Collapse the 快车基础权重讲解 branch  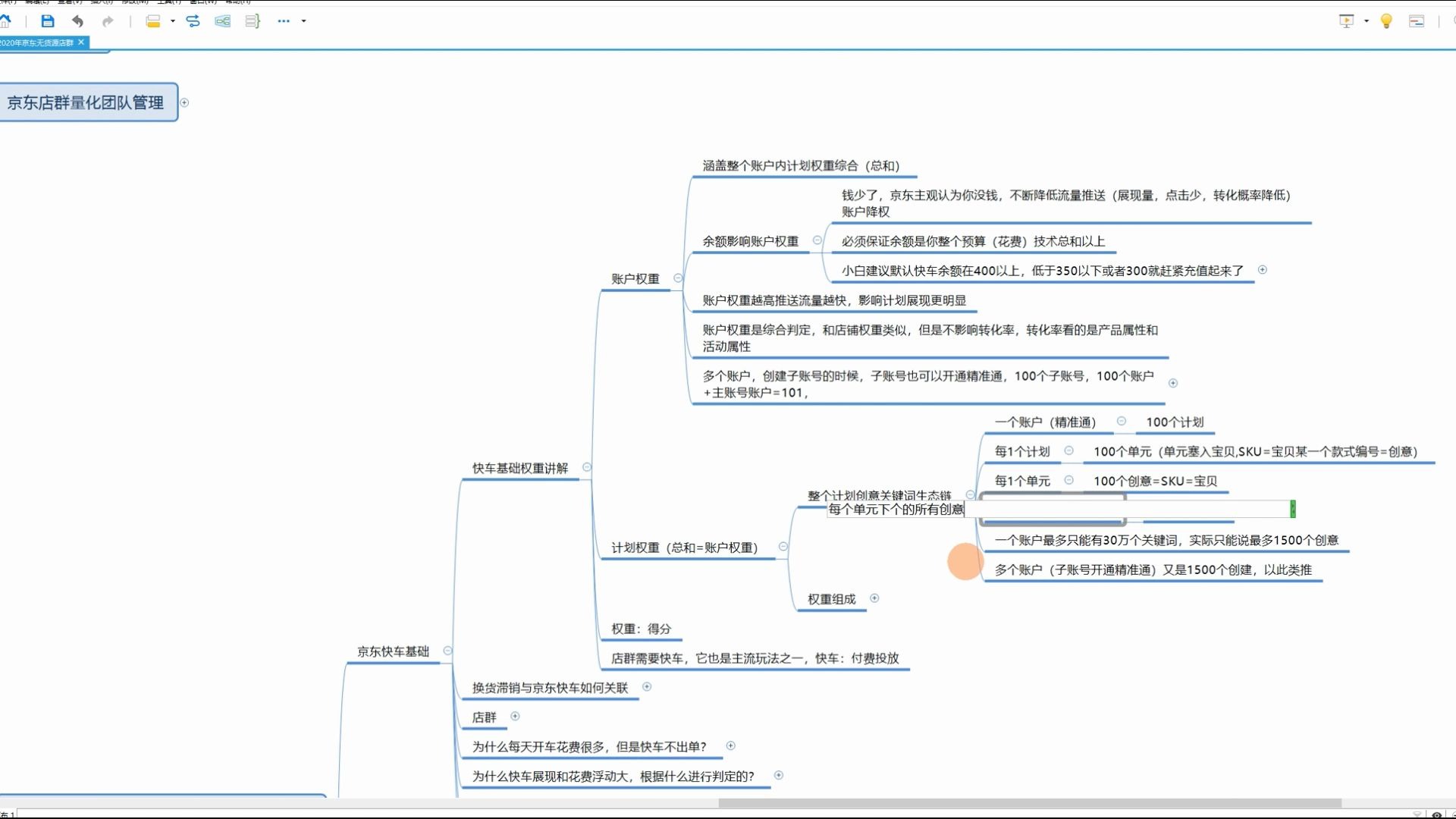[x=587, y=467]
